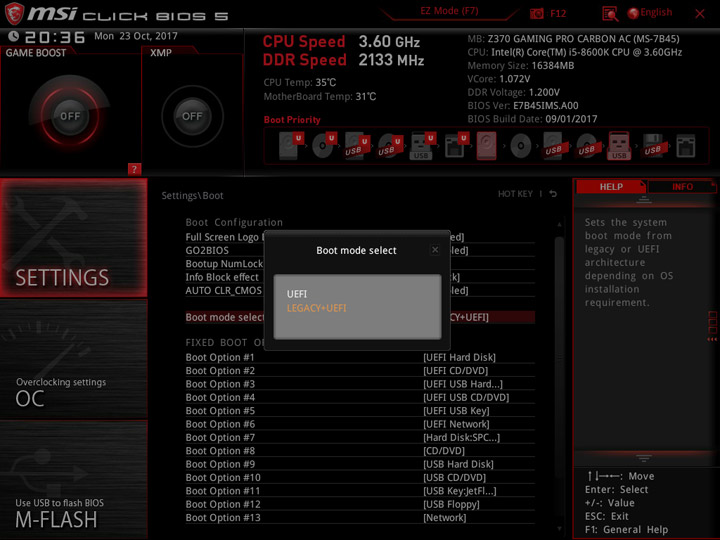Screen dimensions: 720x540
Task: Click the HOT KEY label
Action: [x=515, y=194]
